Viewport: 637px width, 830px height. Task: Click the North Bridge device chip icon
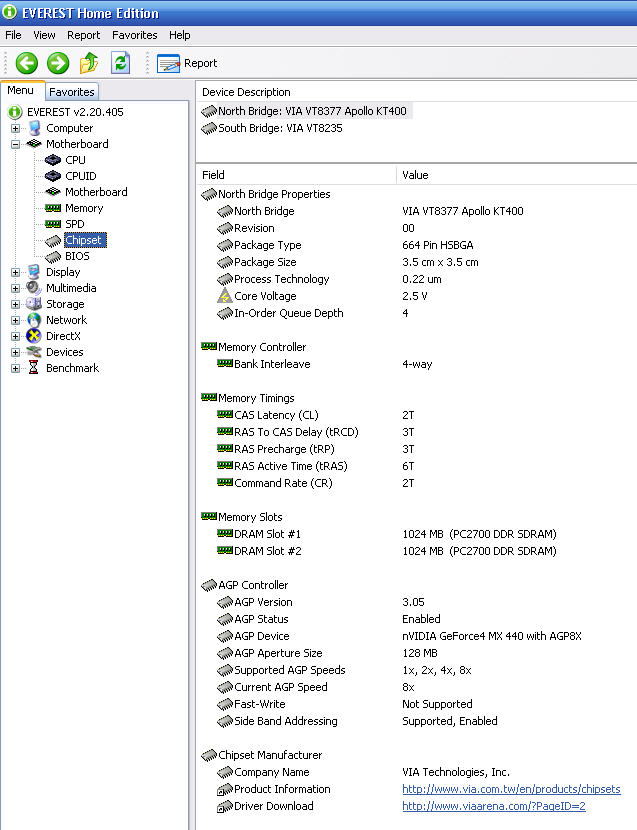coord(209,111)
